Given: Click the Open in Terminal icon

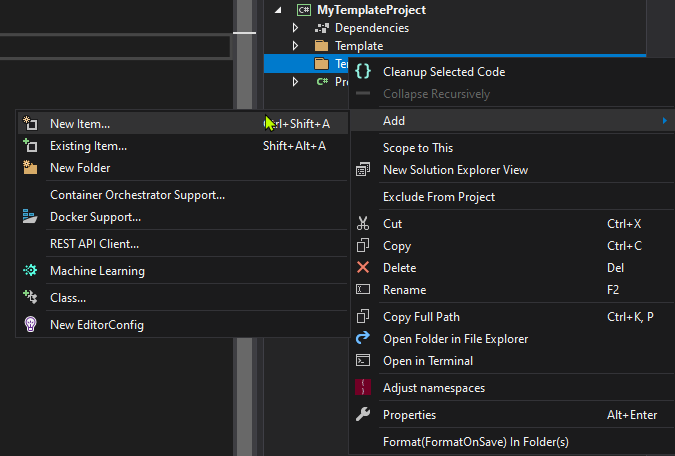Looking at the screenshot, I should click(x=363, y=360).
